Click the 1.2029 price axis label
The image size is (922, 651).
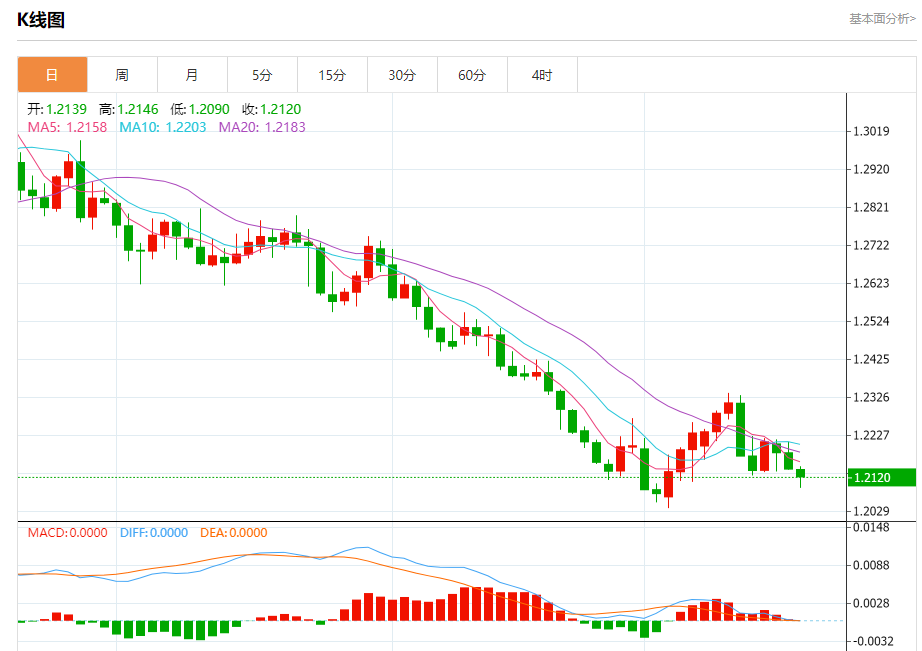pos(871,511)
